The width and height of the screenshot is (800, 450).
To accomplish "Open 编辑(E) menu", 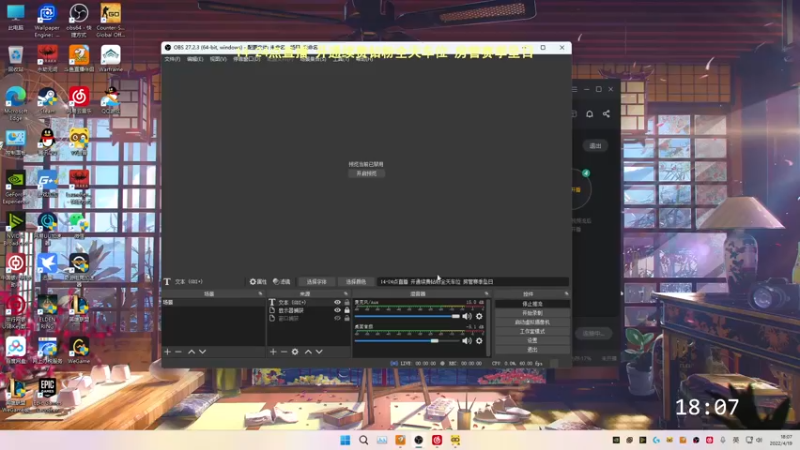I will [195, 59].
